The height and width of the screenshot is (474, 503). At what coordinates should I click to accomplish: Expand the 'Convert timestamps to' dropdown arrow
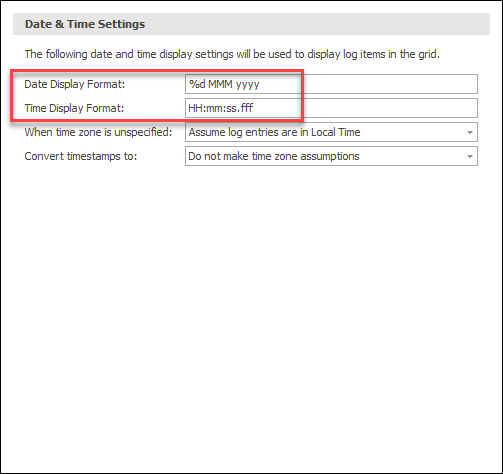tap(470, 156)
